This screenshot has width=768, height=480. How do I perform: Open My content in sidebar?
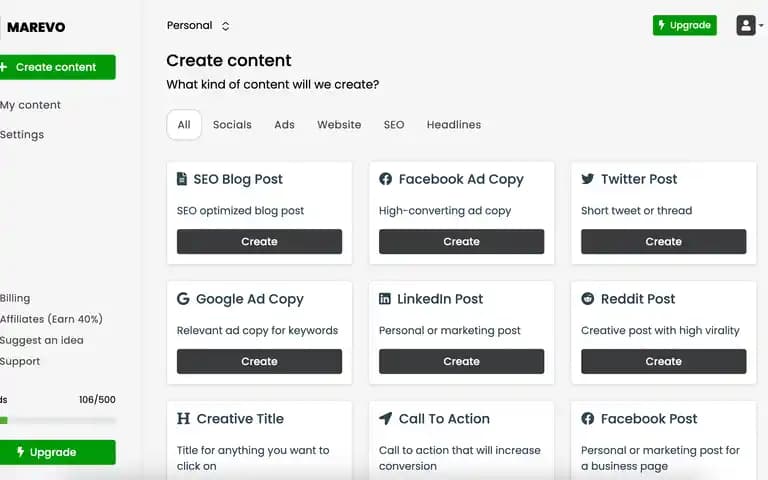click(x=30, y=105)
